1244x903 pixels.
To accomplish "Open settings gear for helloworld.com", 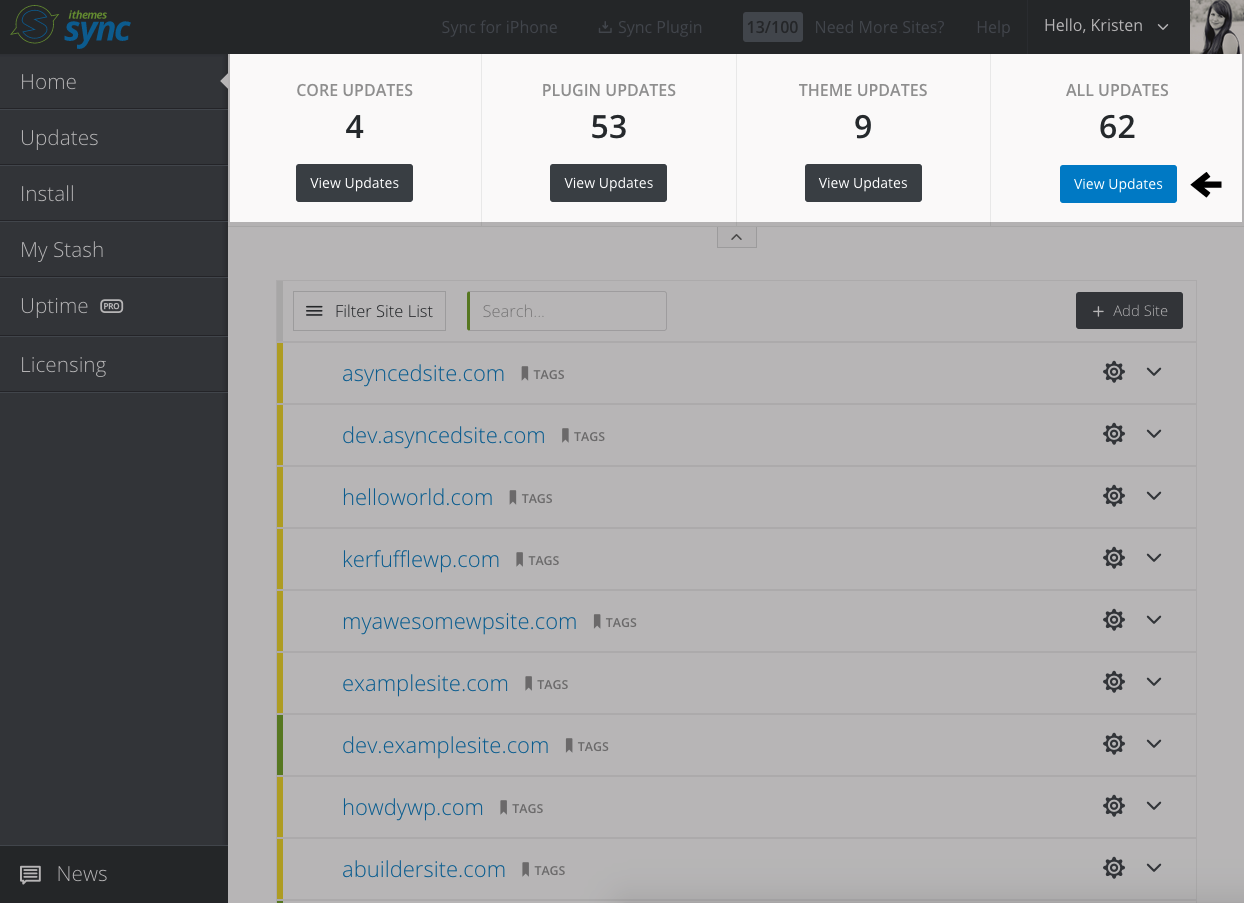I will 1114,496.
